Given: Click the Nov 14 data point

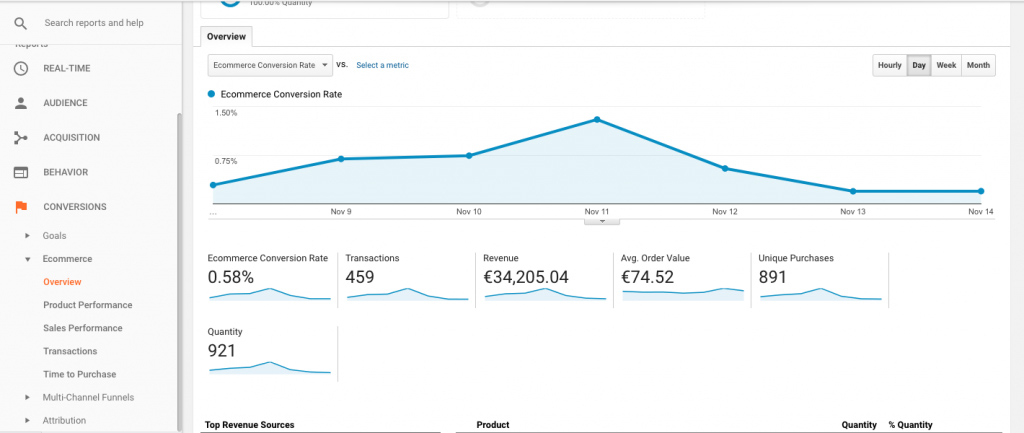Looking at the screenshot, I should tap(981, 191).
